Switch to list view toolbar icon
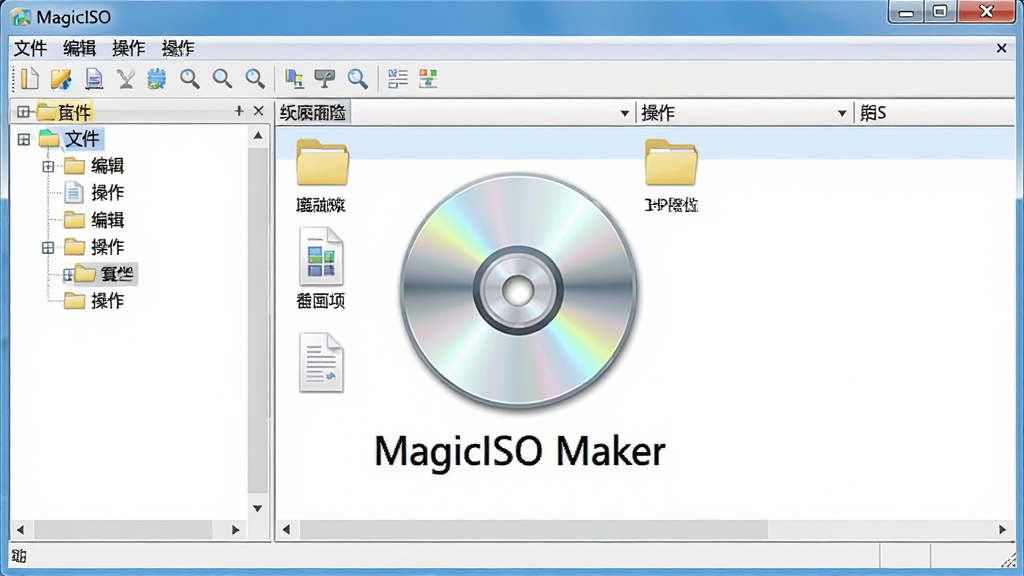The width and height of the screenshot is (1024, 576). coord(397,79)
